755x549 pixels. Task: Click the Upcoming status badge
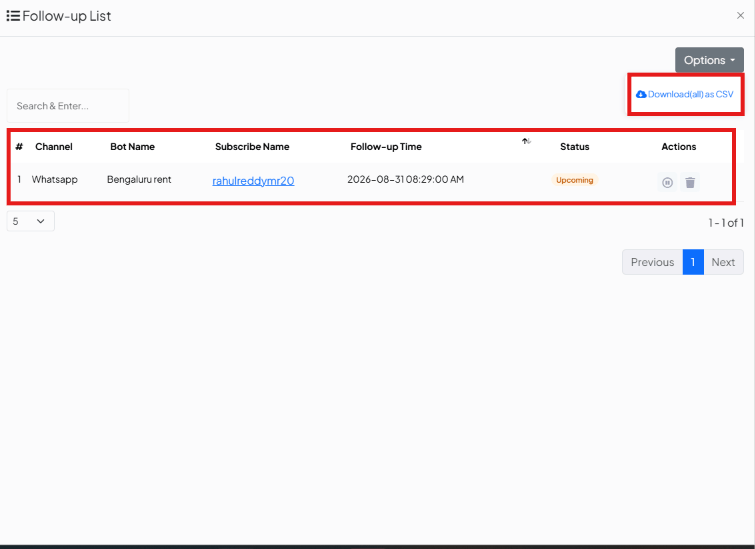(574, 180)
